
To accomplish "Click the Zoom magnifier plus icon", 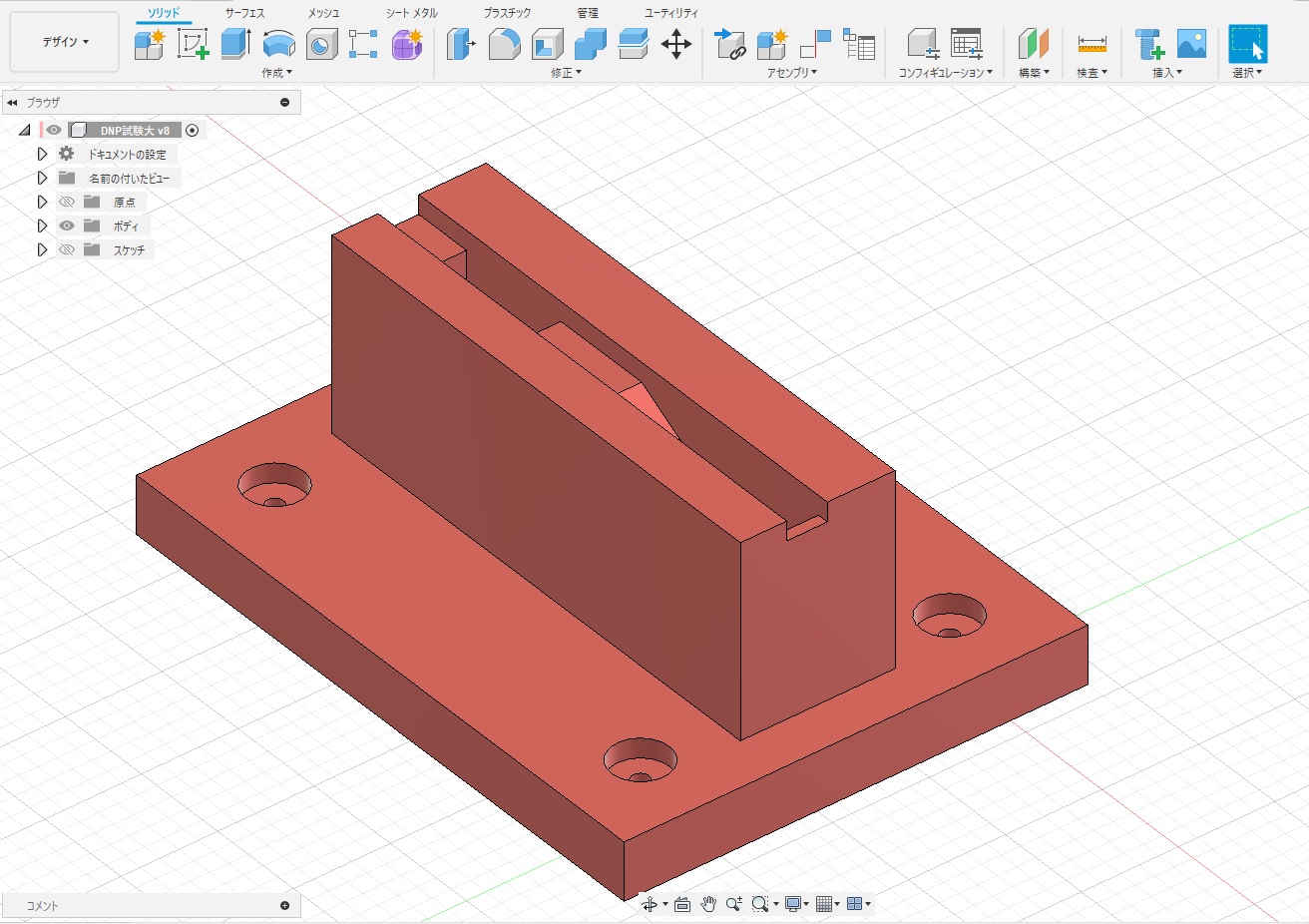I will pos(734,904).
